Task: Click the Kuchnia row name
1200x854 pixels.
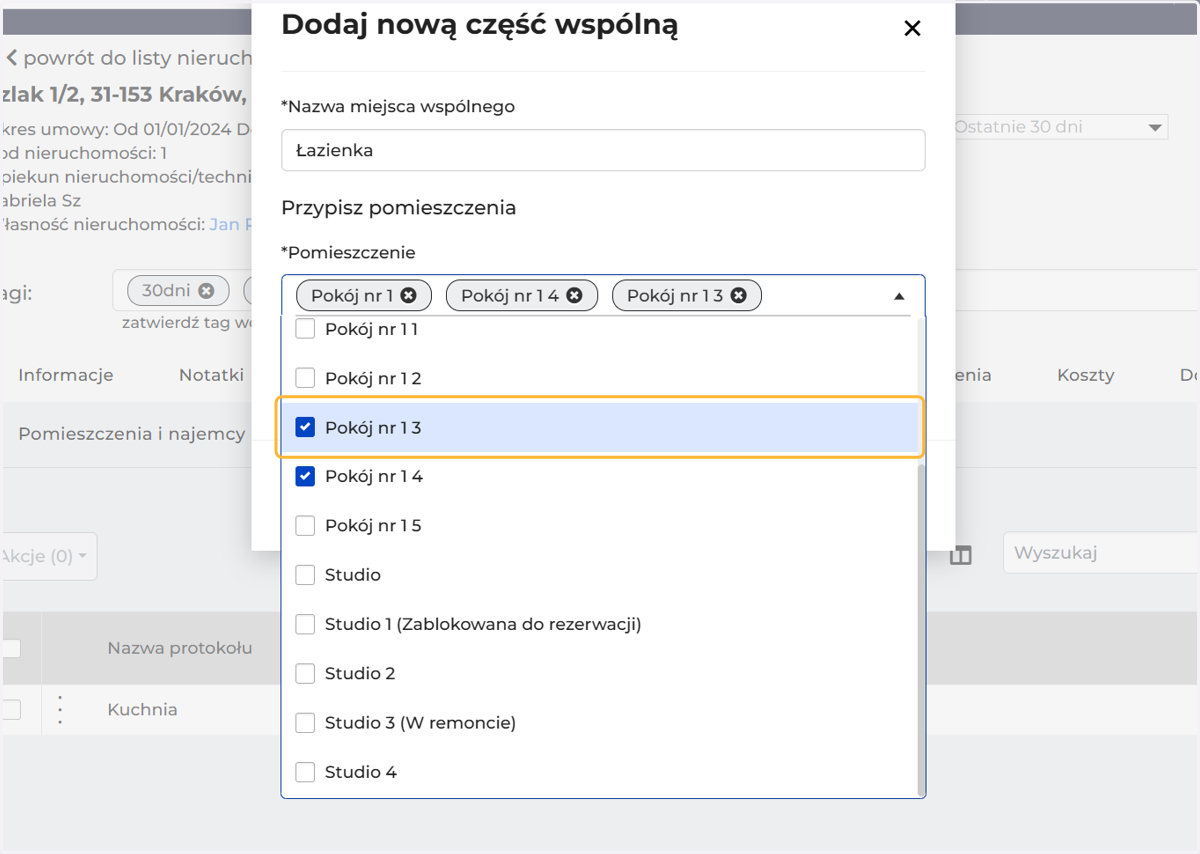Action: [143, 710]
